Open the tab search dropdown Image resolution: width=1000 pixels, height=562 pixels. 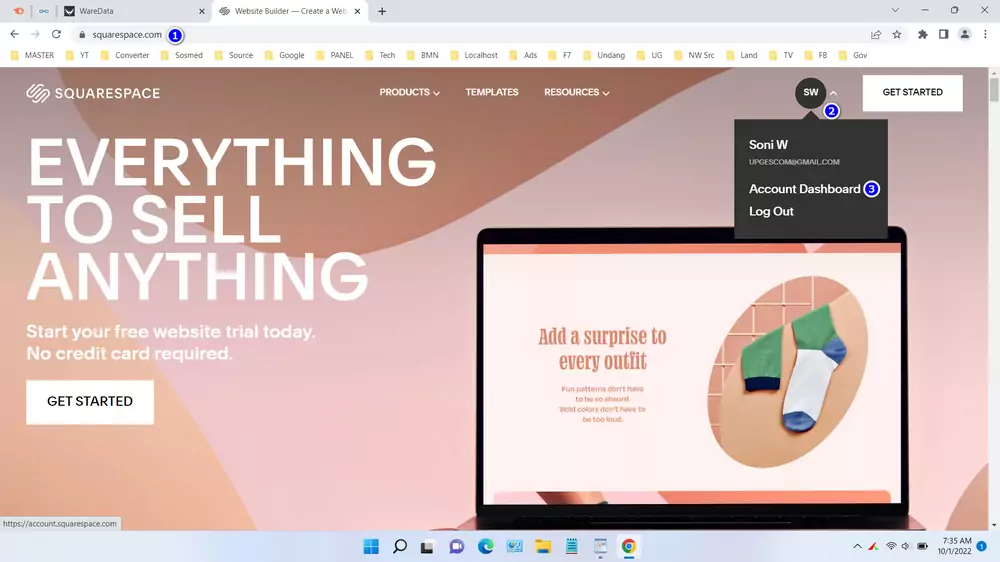pos(895,10)
